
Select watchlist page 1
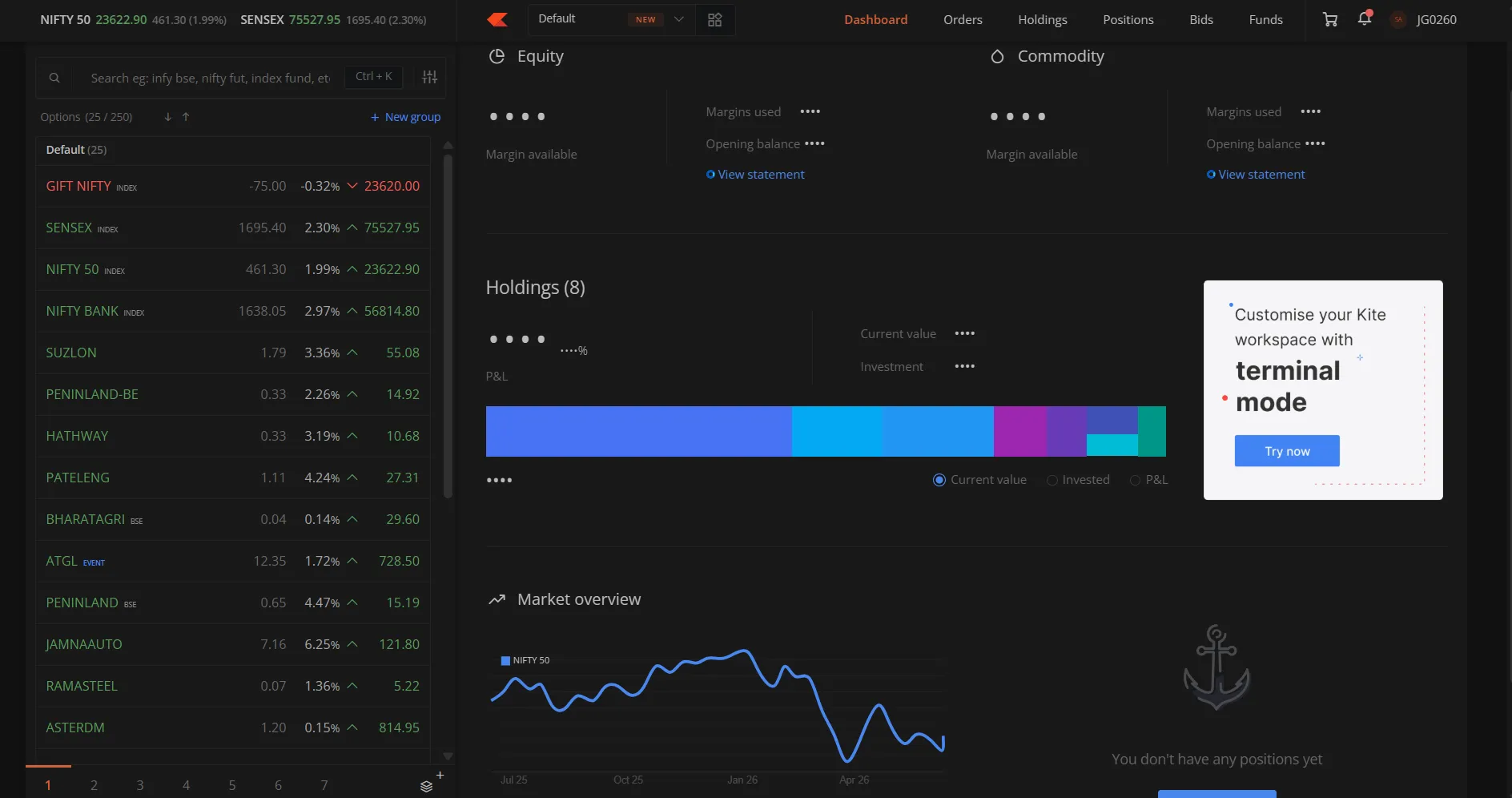click(x=48, y=785)
